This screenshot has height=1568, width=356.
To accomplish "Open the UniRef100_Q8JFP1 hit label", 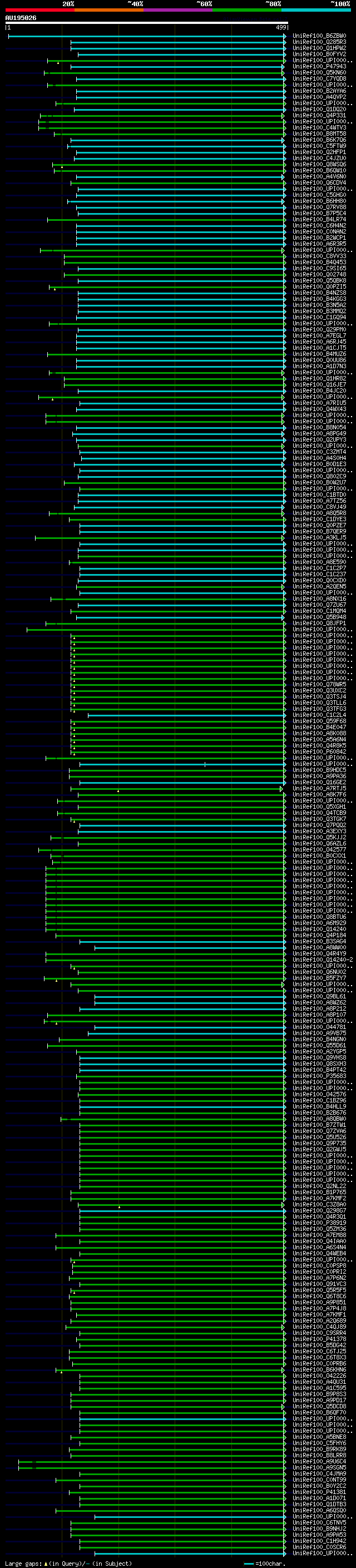I will coord(319,624).
